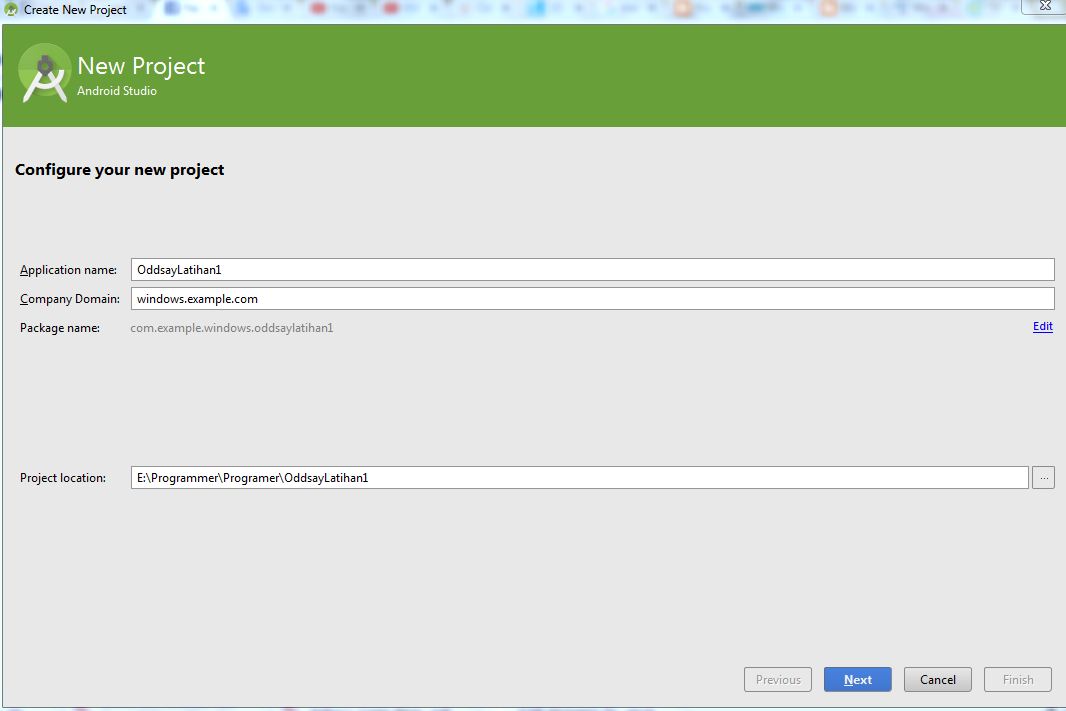Select package name text com.example.windows.oddsaylatihan1
The width and height of the screenshot is (1066, 711).
(232, 328)
